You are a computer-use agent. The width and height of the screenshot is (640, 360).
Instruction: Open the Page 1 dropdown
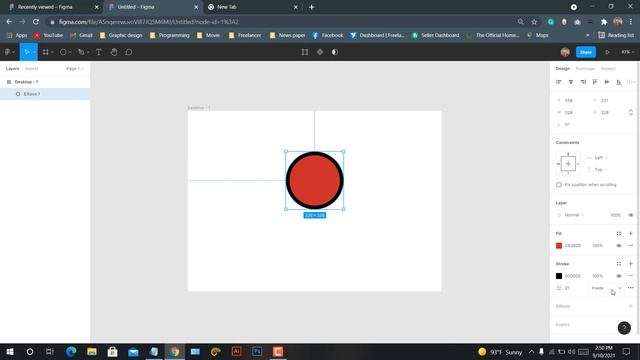click(x=75, y=69)
